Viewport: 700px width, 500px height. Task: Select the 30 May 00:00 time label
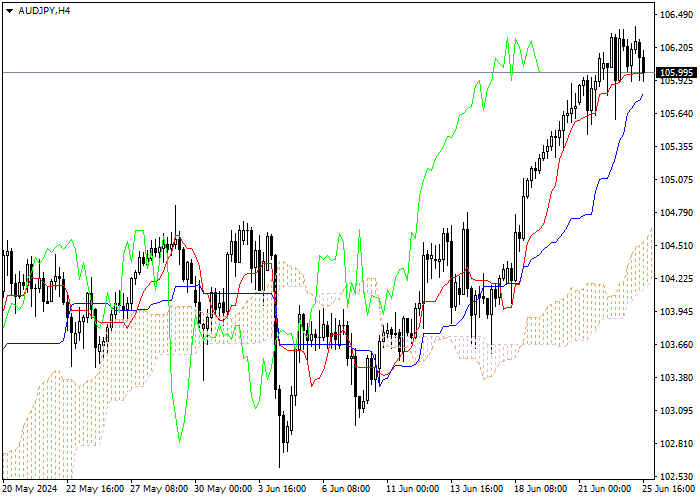[x=224, y=489]
